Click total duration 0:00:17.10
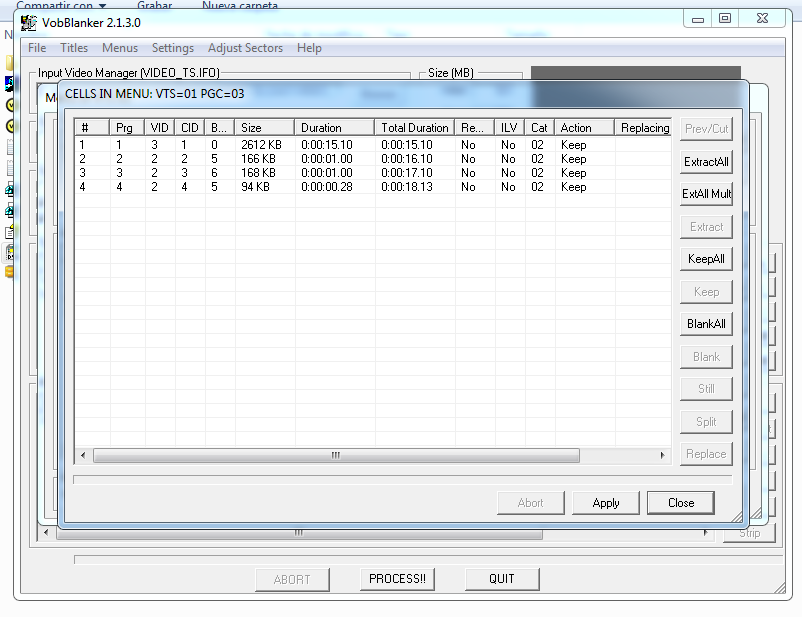Screen dimensions: 802x617 coord(407,173)
